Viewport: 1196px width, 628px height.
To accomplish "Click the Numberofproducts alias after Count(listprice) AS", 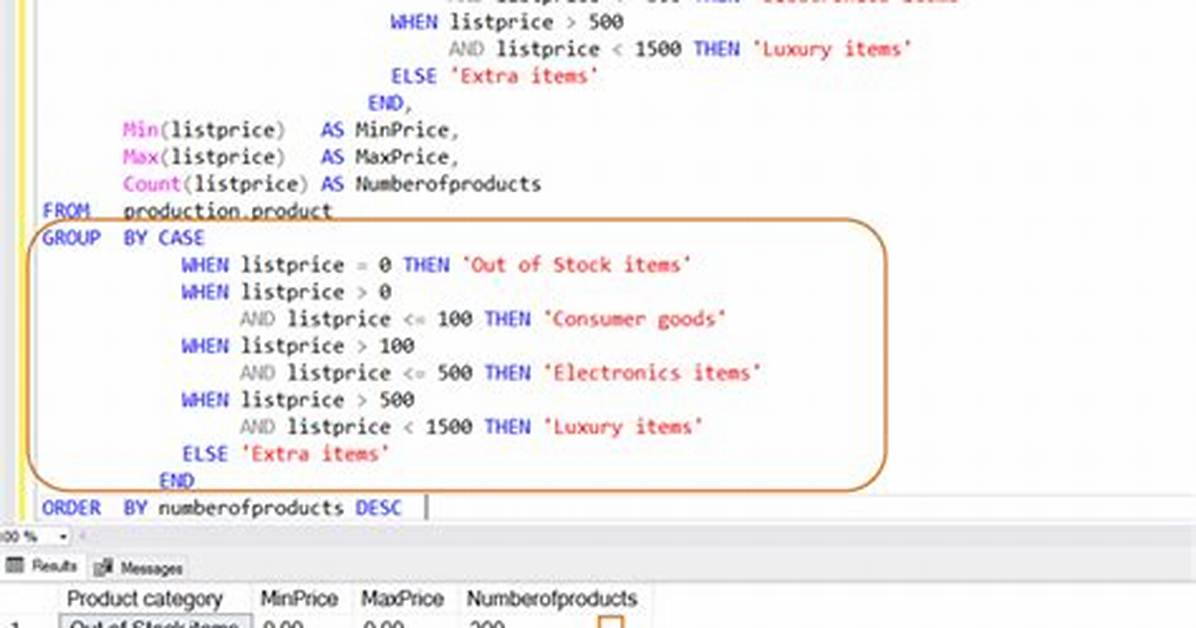I will (448, 184).
